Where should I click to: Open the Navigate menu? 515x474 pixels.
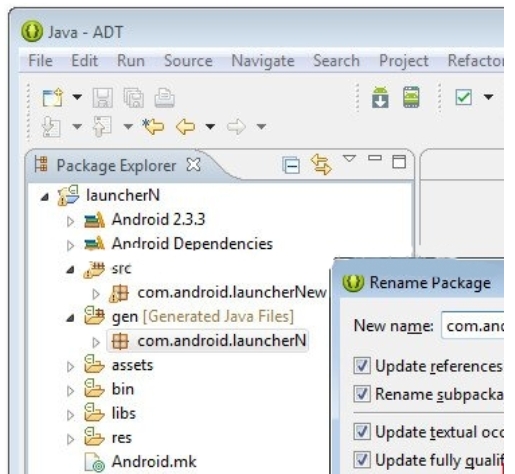(263, 61)
